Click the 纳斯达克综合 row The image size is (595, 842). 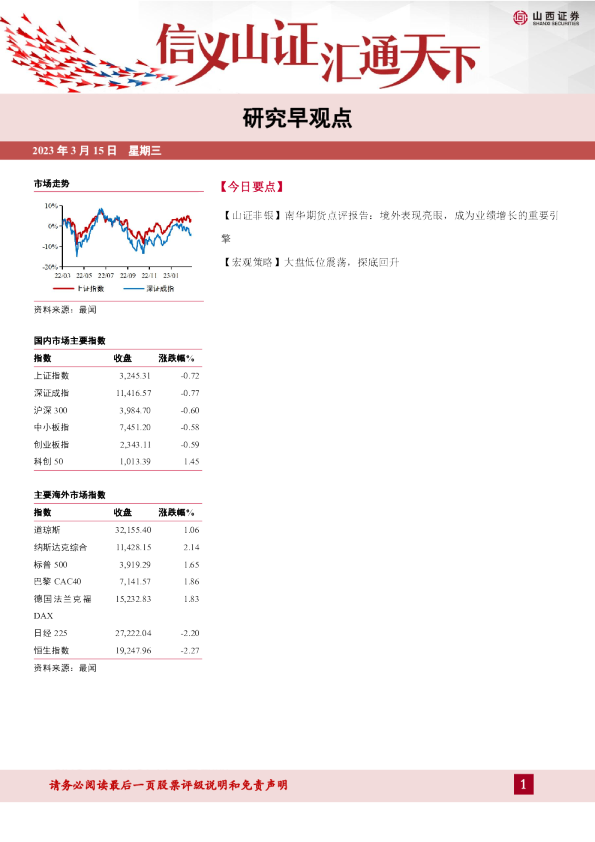point(117,547)
